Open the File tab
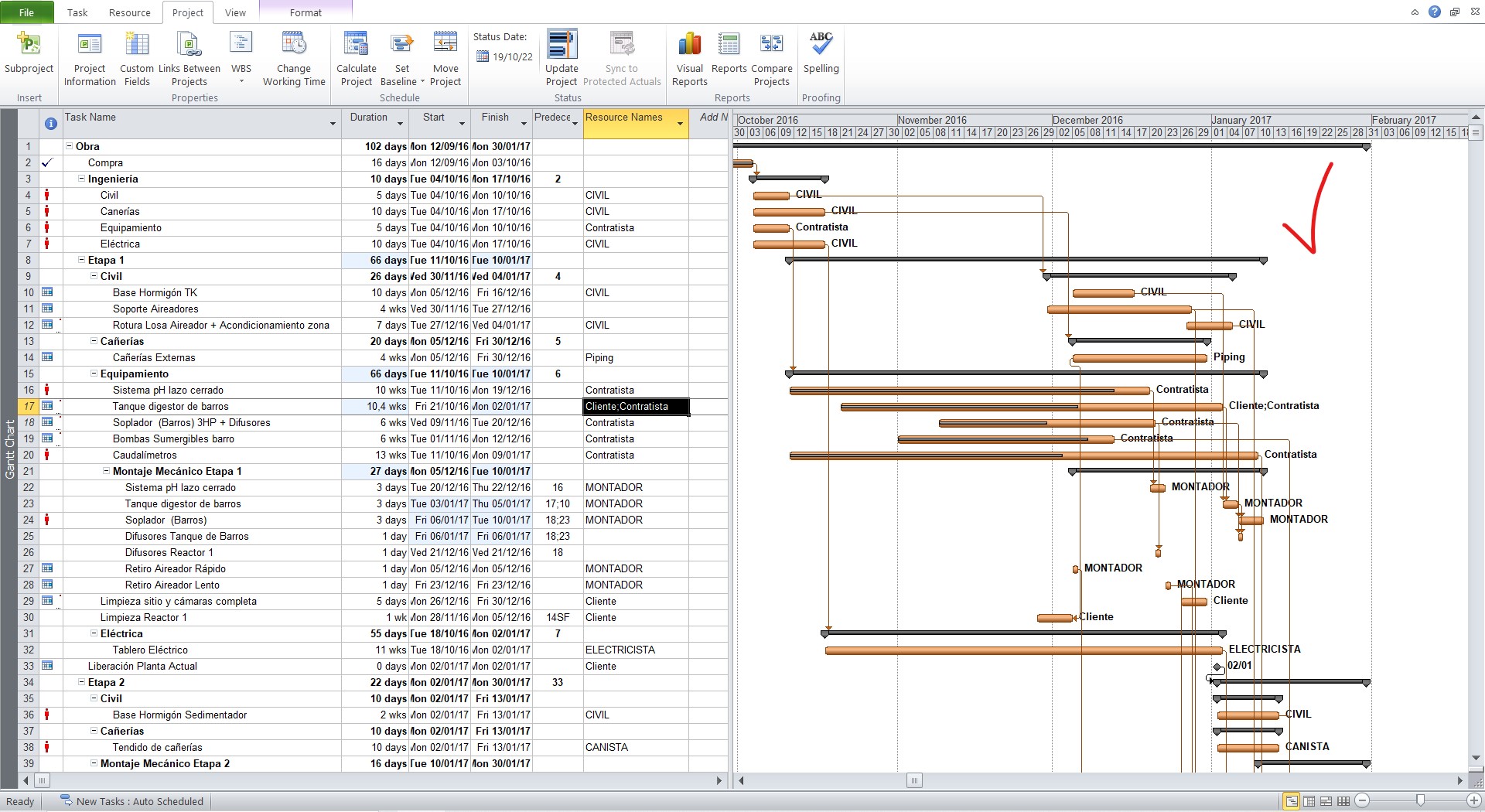Screen dimensions: 1485x812 click(x=26, y=12)
